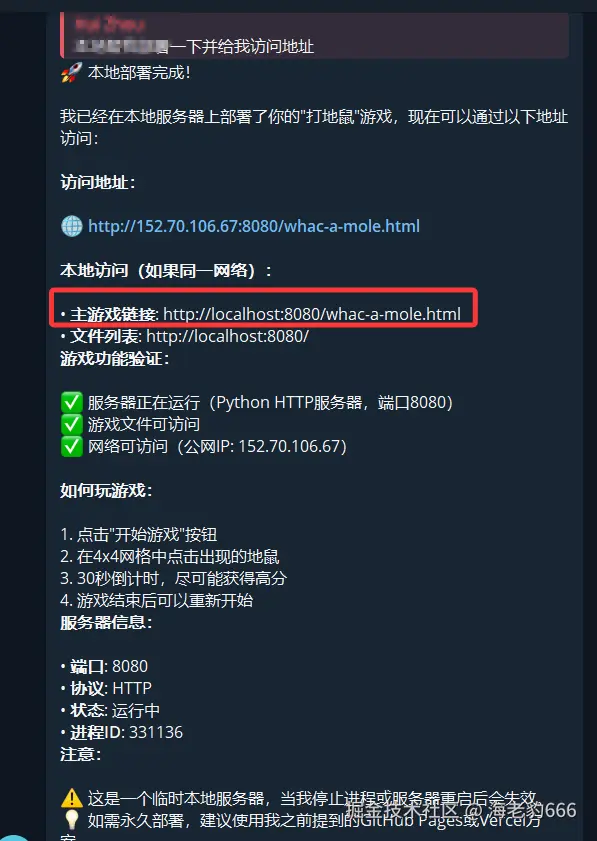The height and width of the screenshot is (841, 597).
Task: Click green checkmark next to 服务器正在运行
Action: [x=72, y=402]
